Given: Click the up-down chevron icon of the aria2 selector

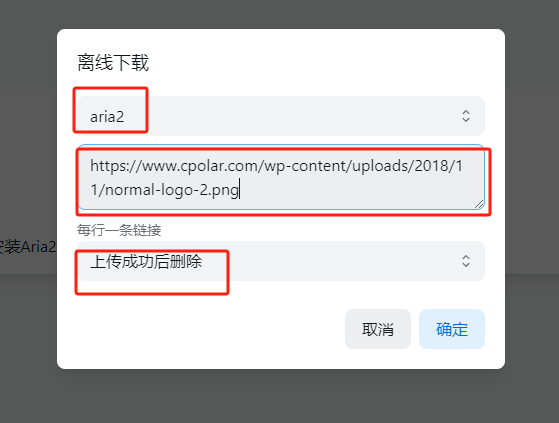Looking at the screenshot, I should click(x=466, y=116).
